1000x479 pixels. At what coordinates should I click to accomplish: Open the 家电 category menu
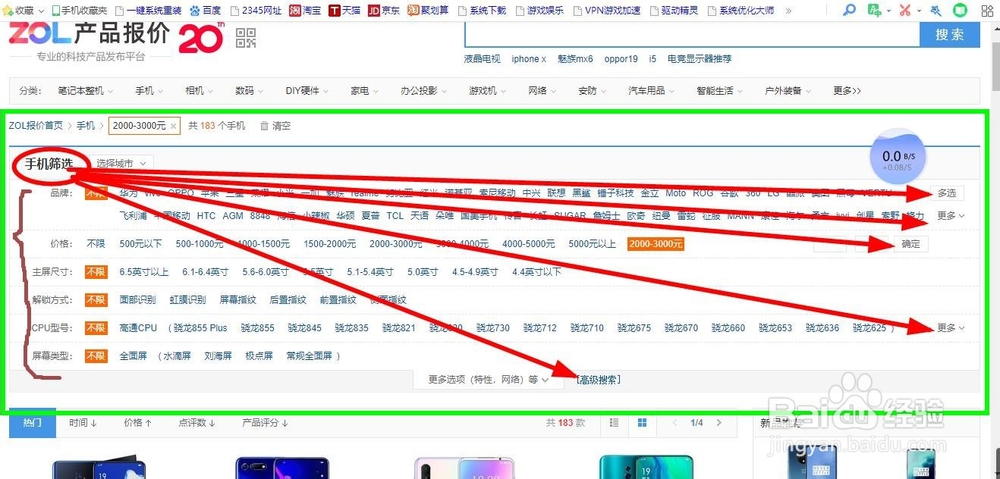[365, 91]
